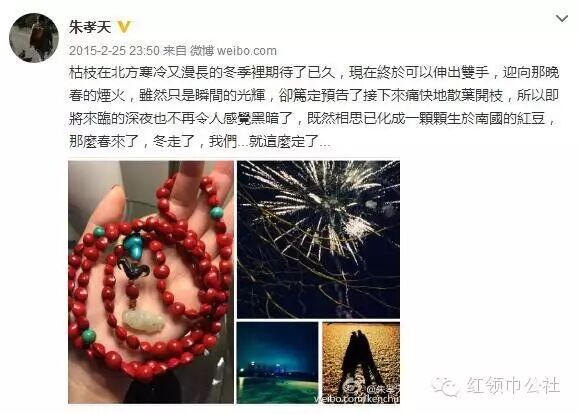Click the 朱孝天 profile avatar
Screen dimensions: 578x414
coord(34,38)
